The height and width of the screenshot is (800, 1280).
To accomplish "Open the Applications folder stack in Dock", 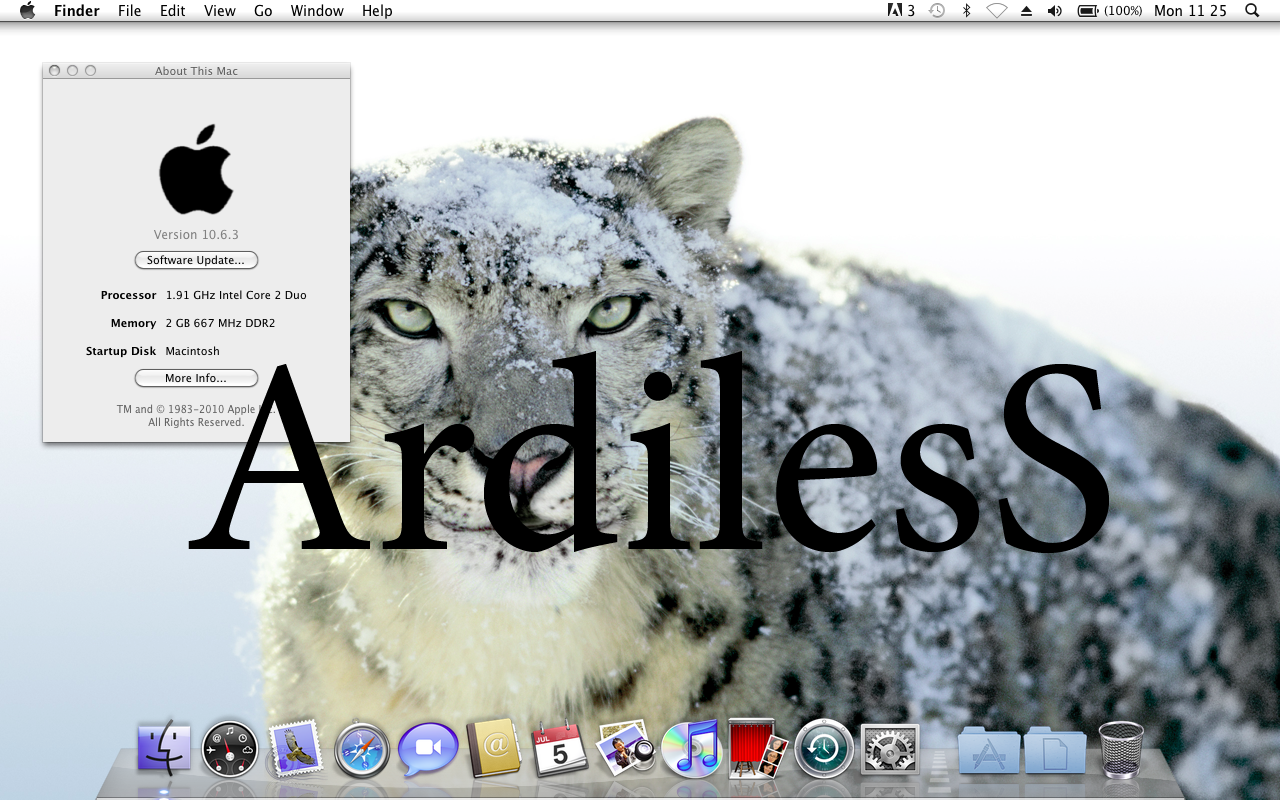I will coord(989,750).
